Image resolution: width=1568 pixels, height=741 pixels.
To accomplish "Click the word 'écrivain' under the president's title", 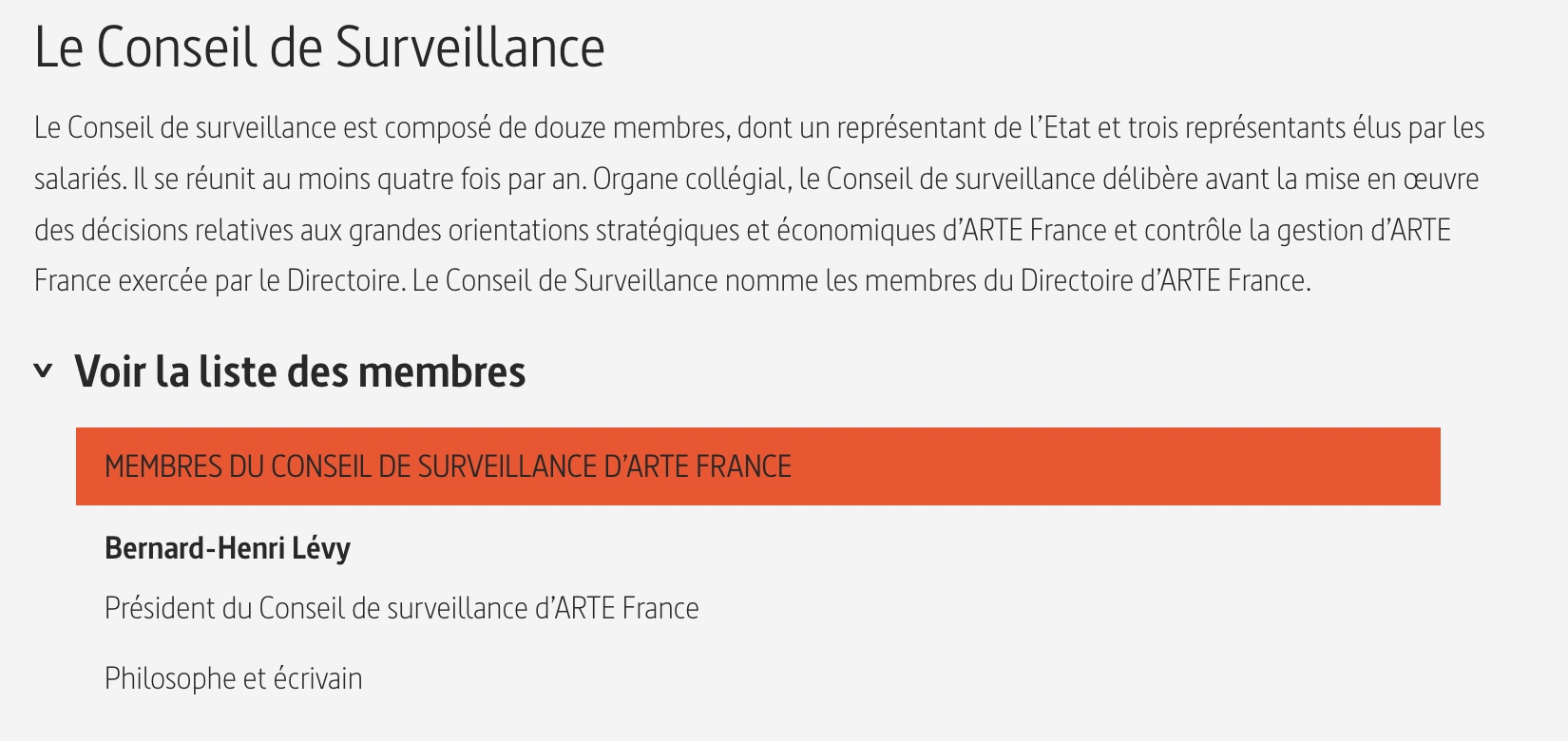I will point(318,678).
